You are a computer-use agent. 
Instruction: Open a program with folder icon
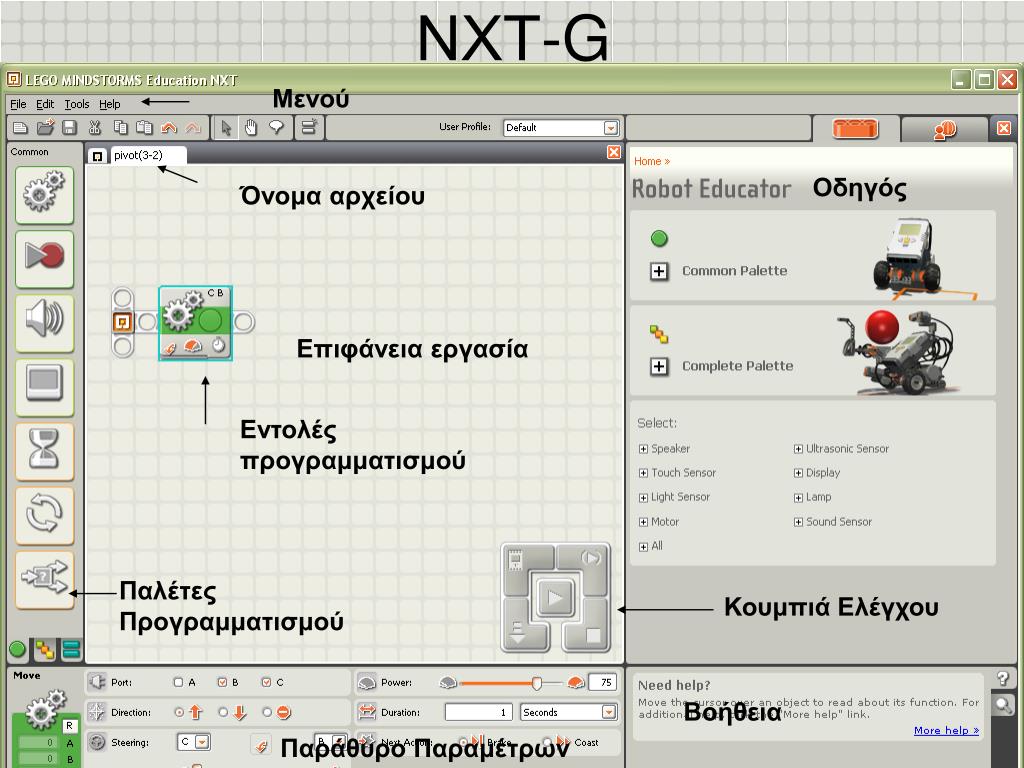click(45, 127)
